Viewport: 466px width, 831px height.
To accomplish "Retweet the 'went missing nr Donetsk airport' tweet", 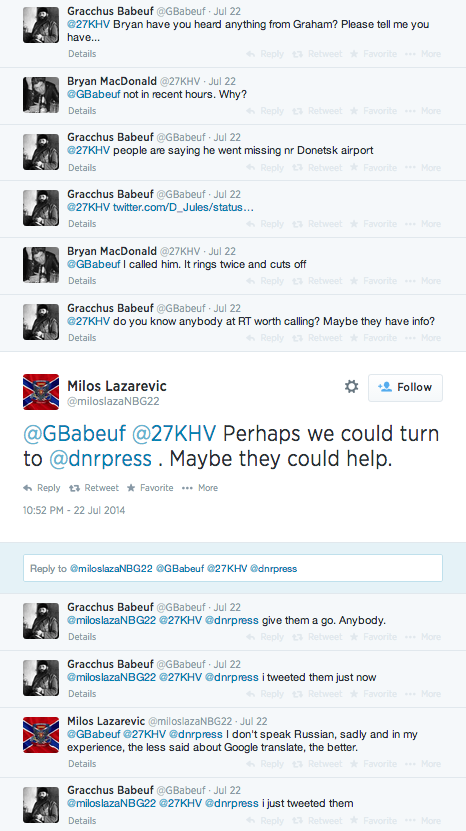I will click(318, 167).
